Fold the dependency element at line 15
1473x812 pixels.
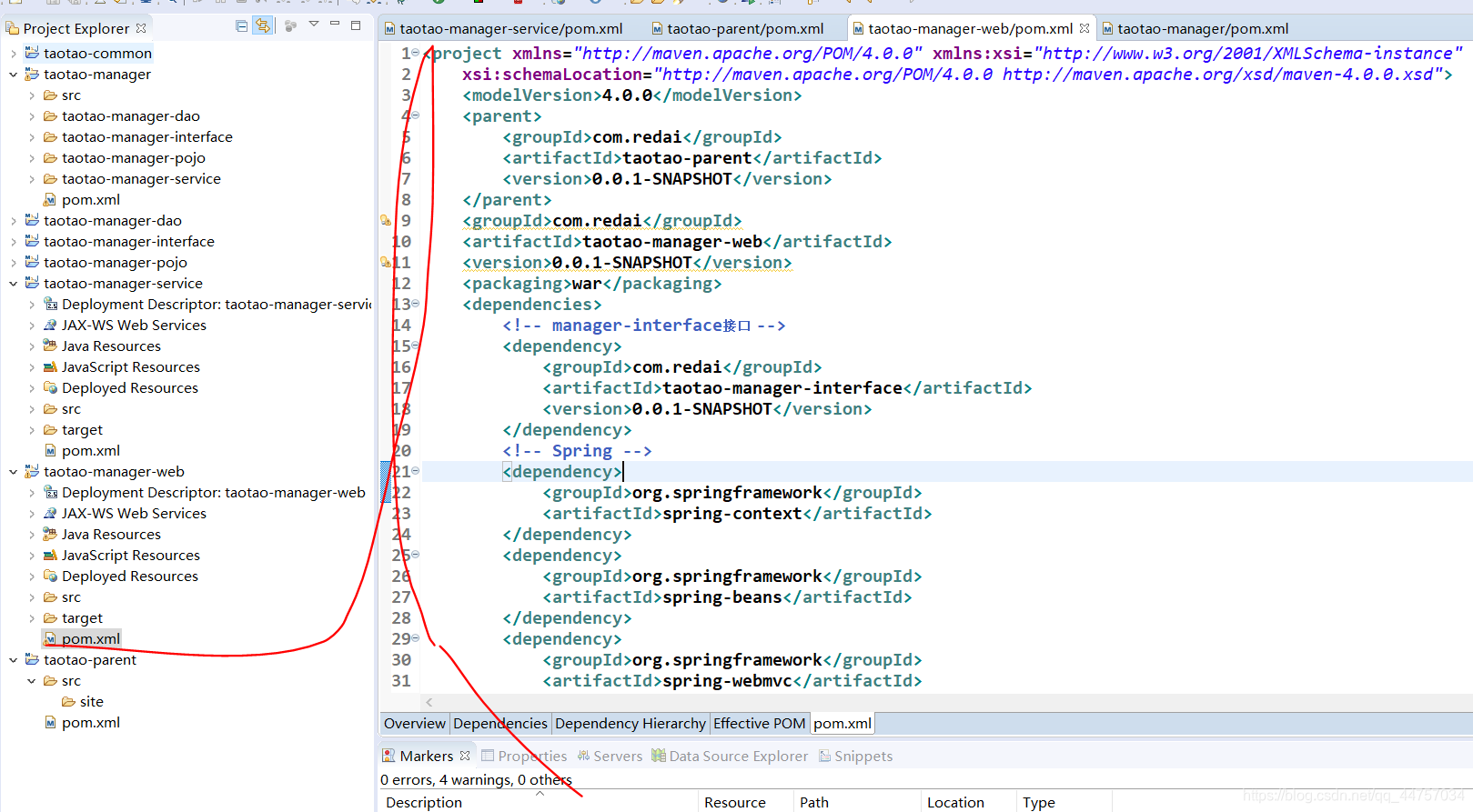pos(416,346)
